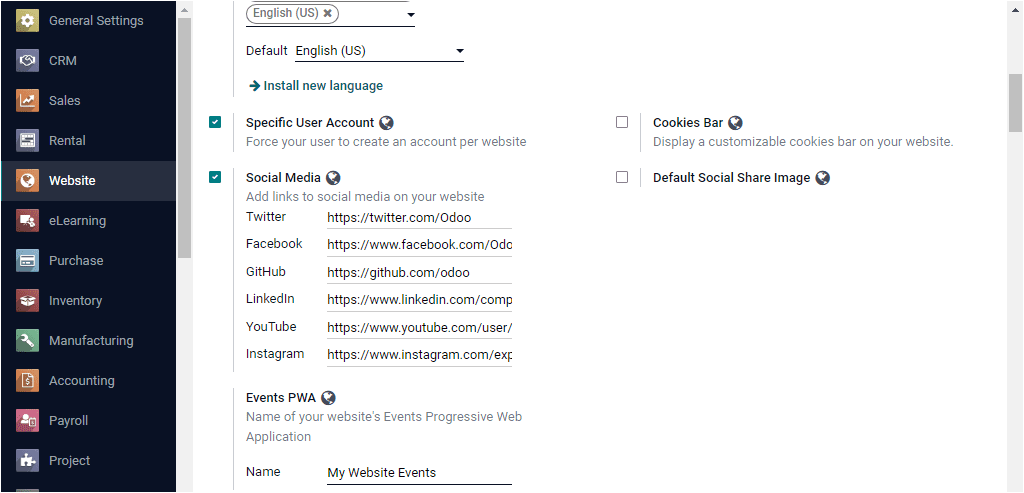This screenshot has width=1024, height=493.
Task: Open Accounting settings section
Action: (88, 381)
